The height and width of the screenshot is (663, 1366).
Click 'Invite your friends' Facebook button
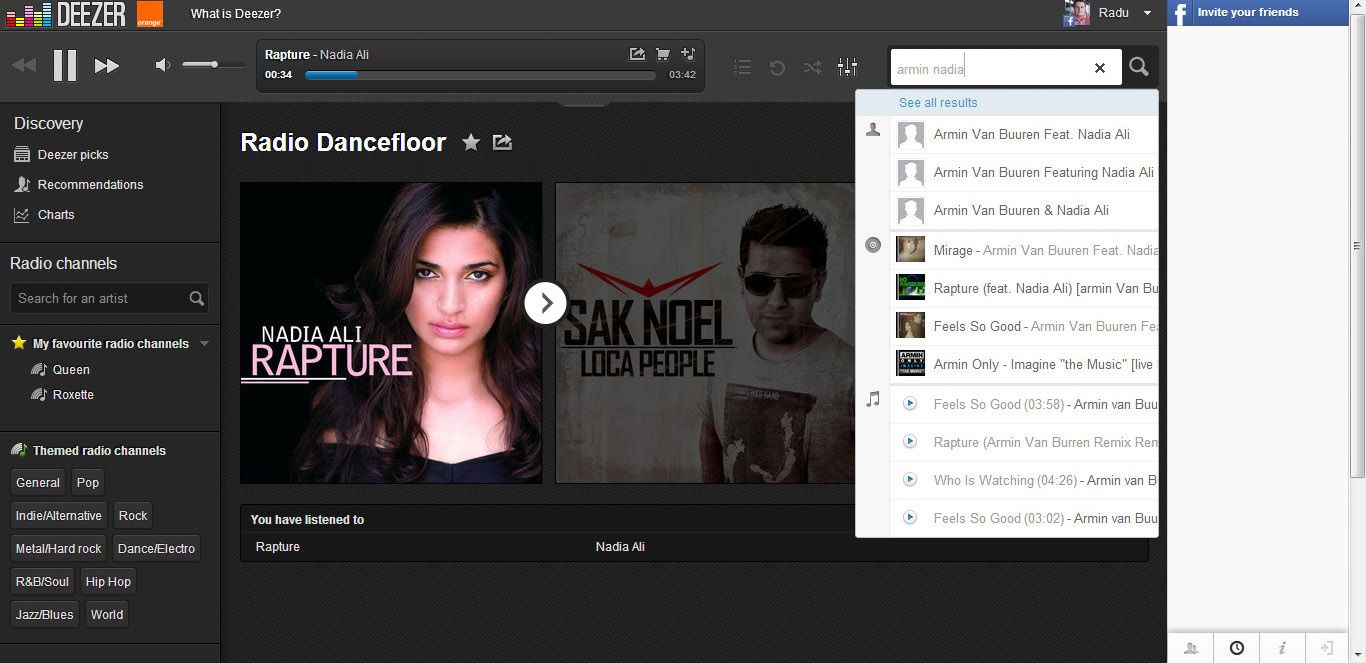(x=1257, y=12)
